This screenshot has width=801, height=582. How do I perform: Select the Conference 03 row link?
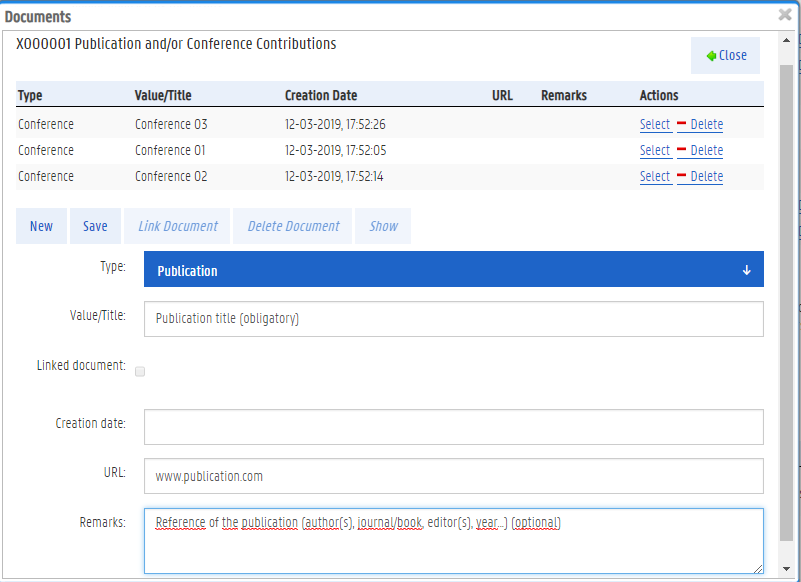[655, 125]
